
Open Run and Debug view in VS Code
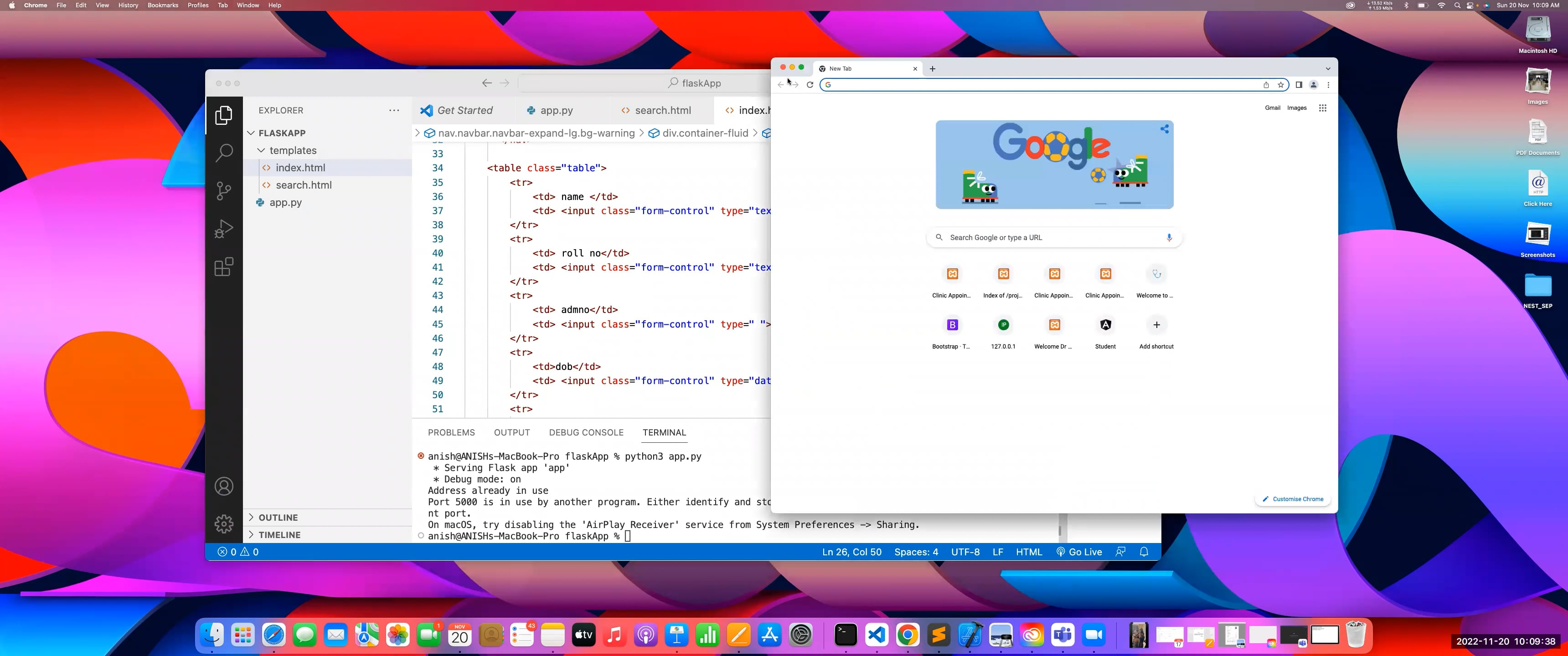tap(224, 229)
